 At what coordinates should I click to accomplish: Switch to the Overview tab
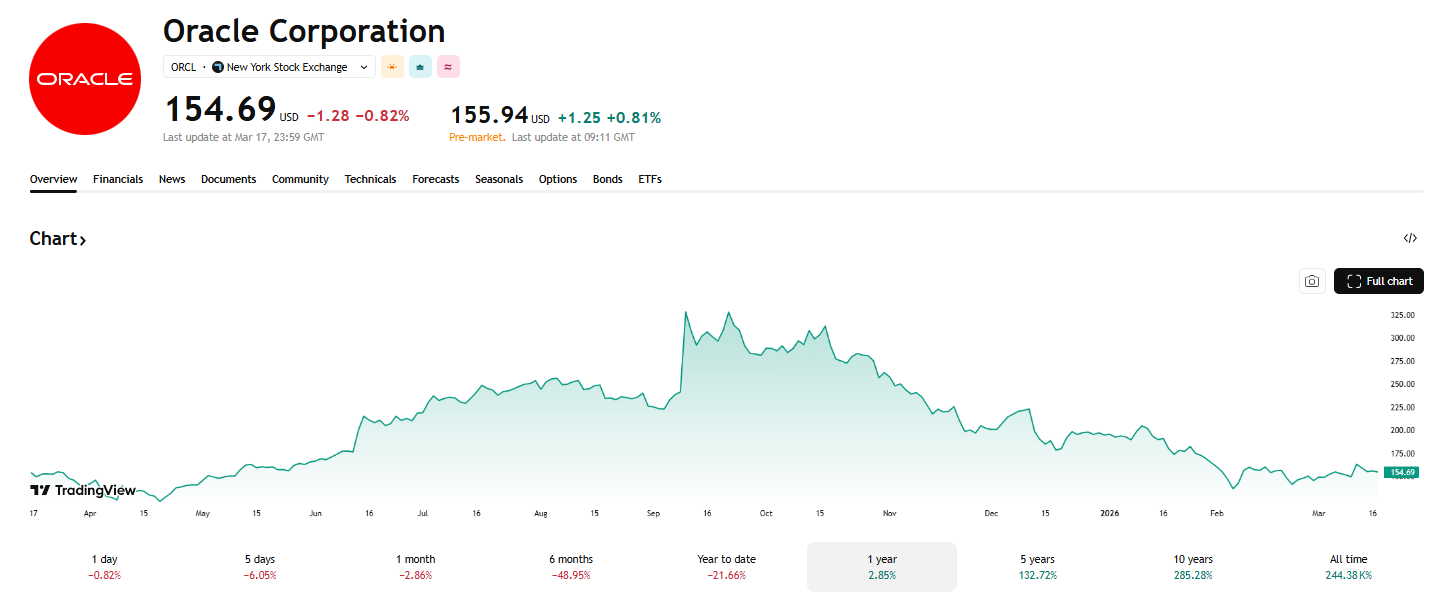click(53, 180)
